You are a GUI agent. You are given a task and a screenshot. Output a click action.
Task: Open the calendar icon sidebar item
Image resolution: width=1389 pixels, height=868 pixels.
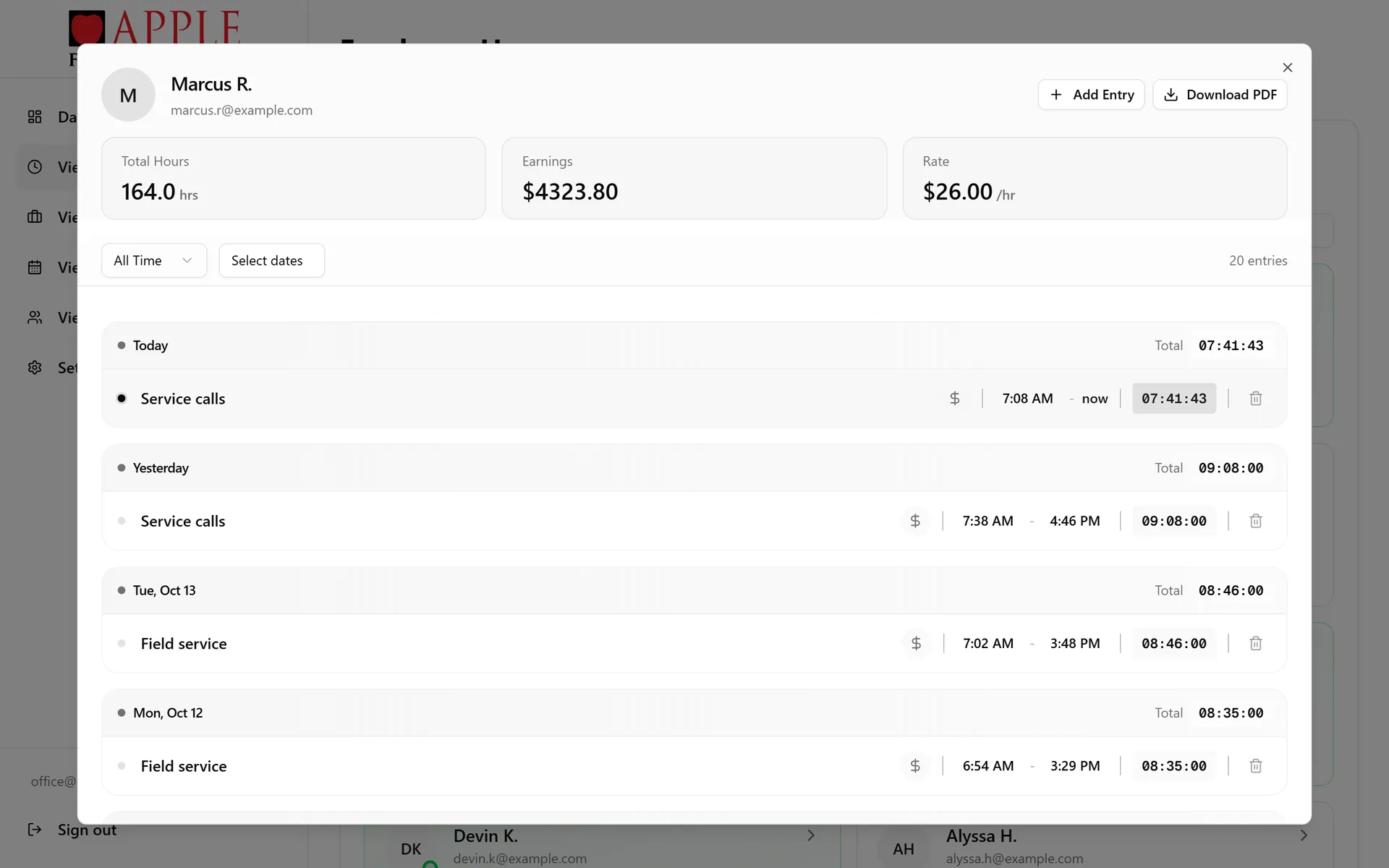point(35,267)
